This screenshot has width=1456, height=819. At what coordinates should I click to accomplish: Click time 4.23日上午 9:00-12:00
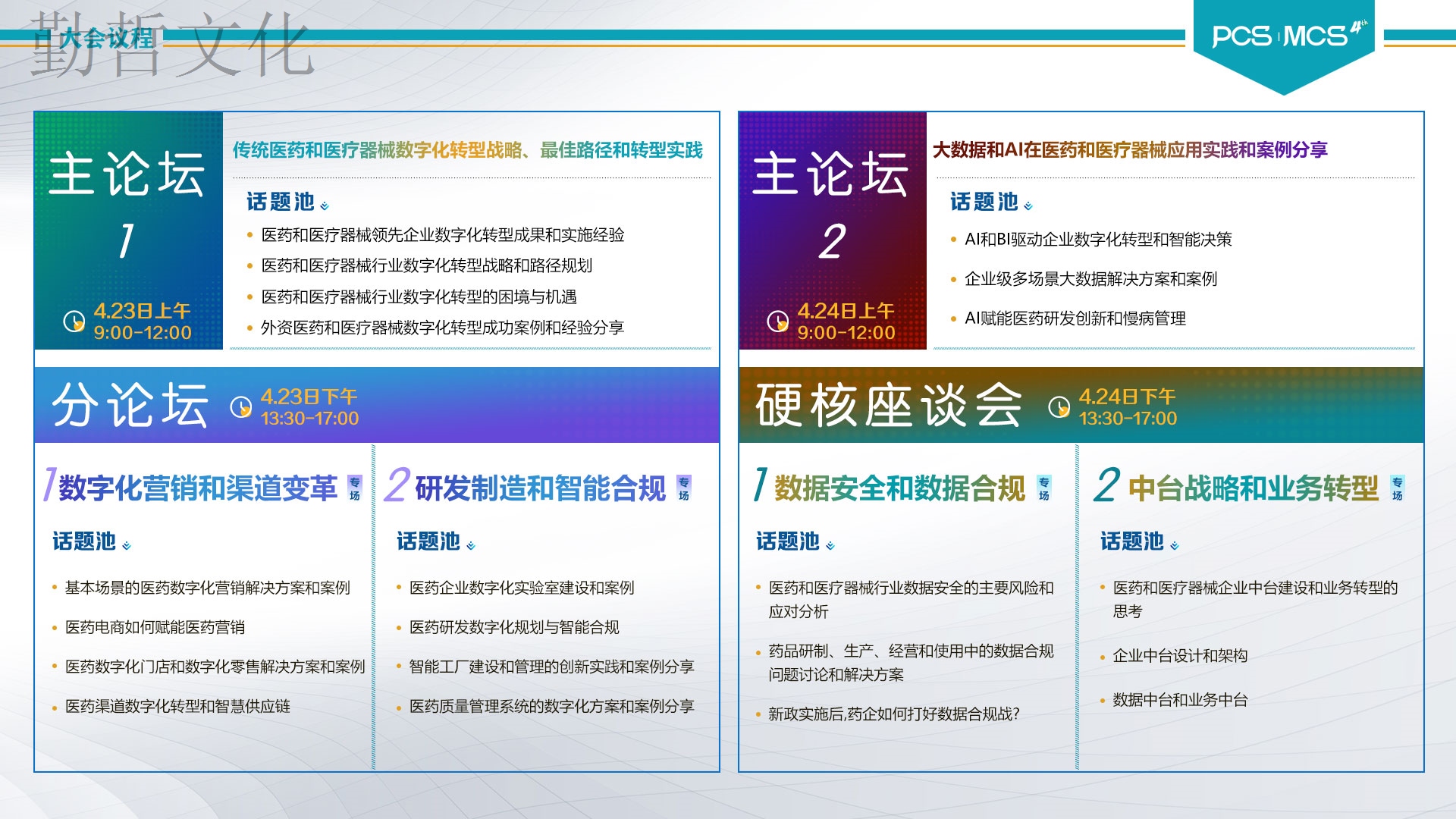click(143, 322)
